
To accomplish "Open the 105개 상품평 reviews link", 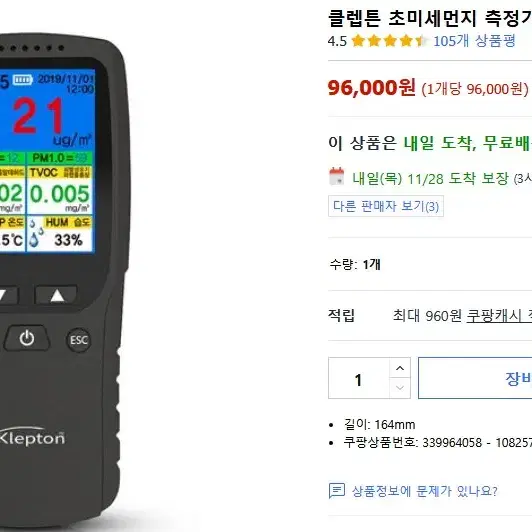I will click(474, 41).
